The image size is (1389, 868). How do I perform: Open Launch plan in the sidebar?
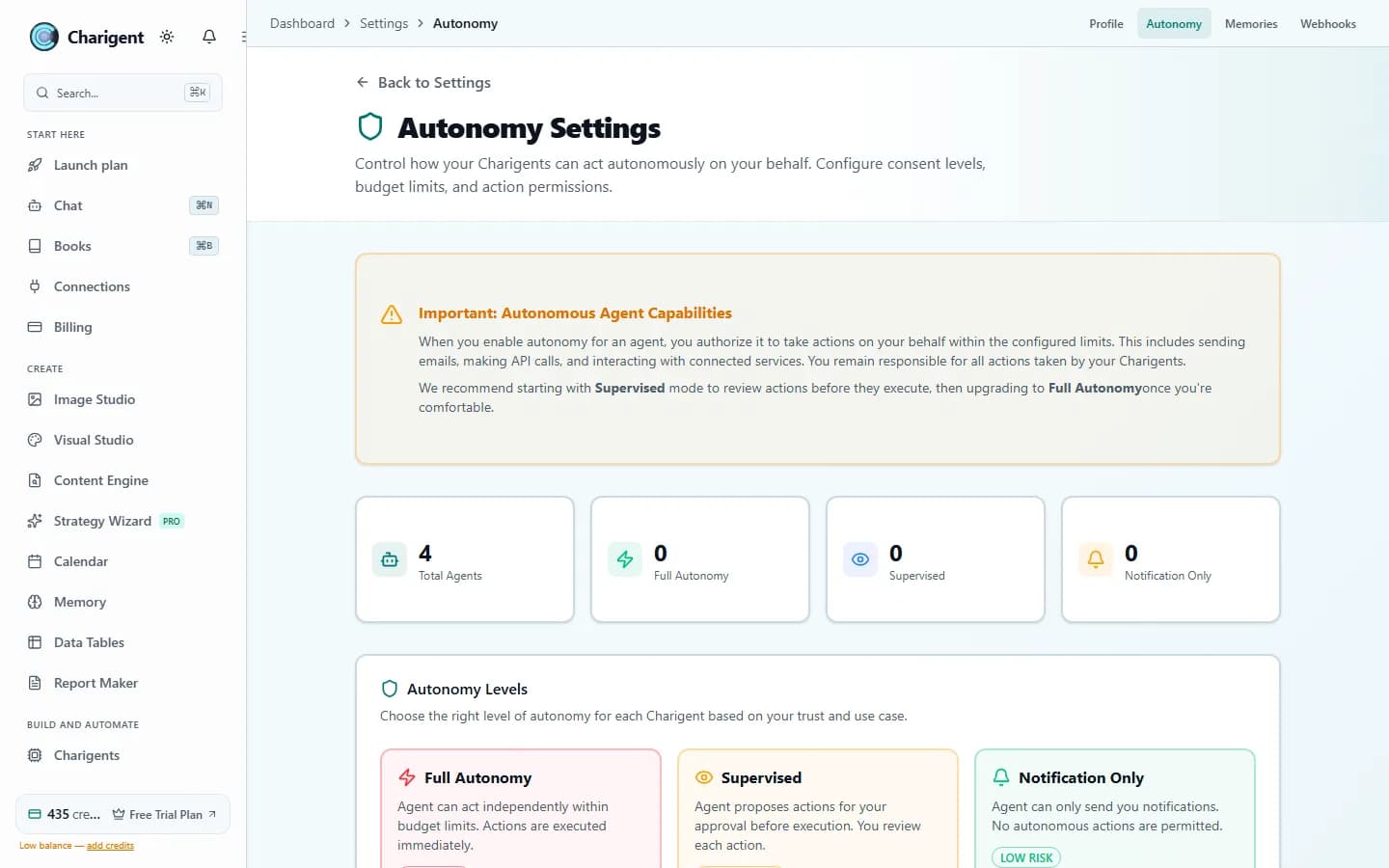click(x=123, y=165)
